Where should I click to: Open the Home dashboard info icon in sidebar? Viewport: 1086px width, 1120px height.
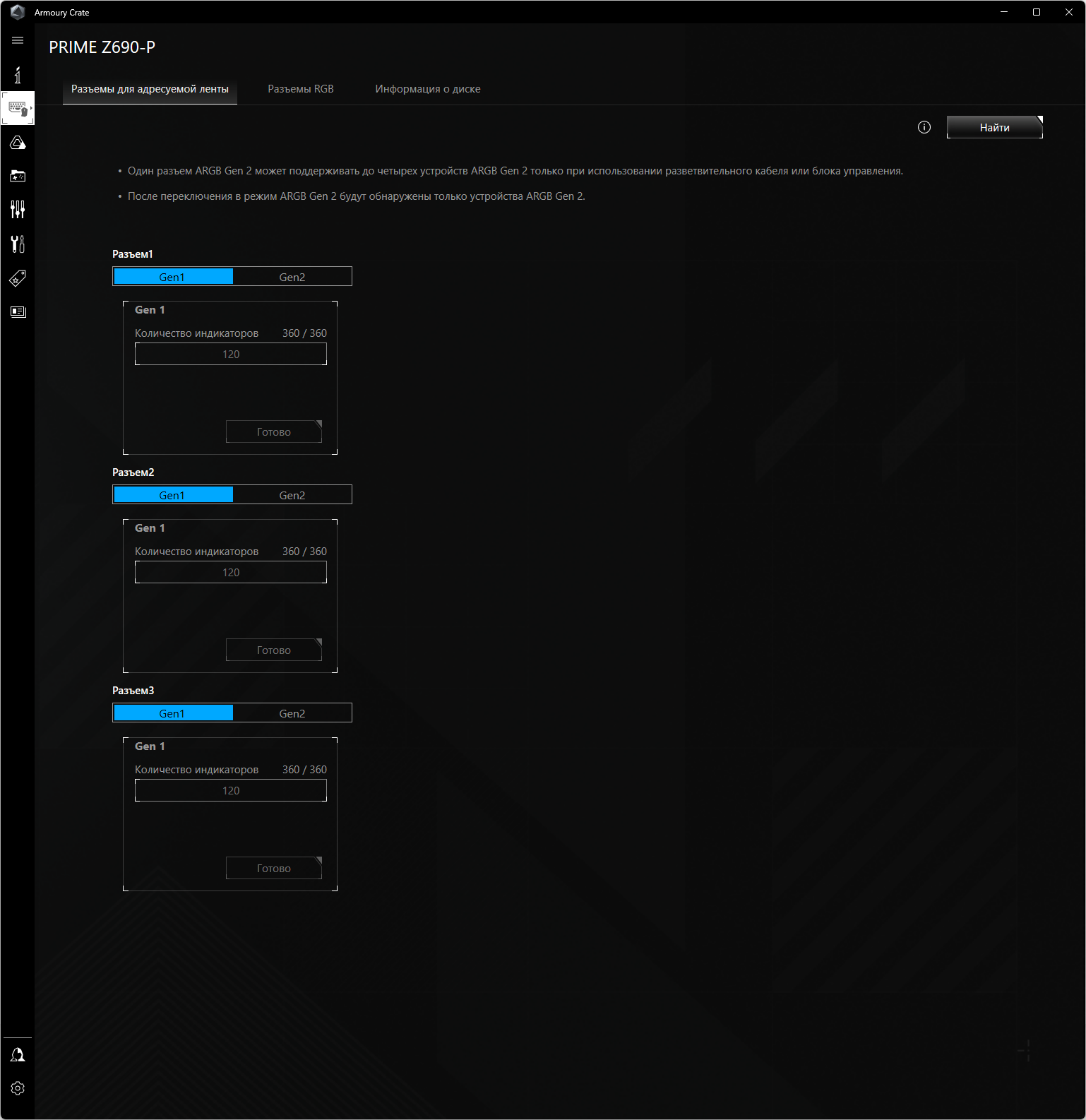18,75
